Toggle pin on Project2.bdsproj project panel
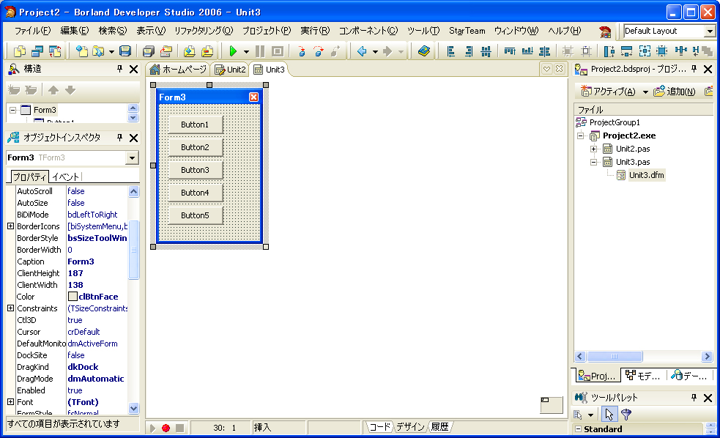Viewport: 720px width, 438px height. [x=694, y=69]
